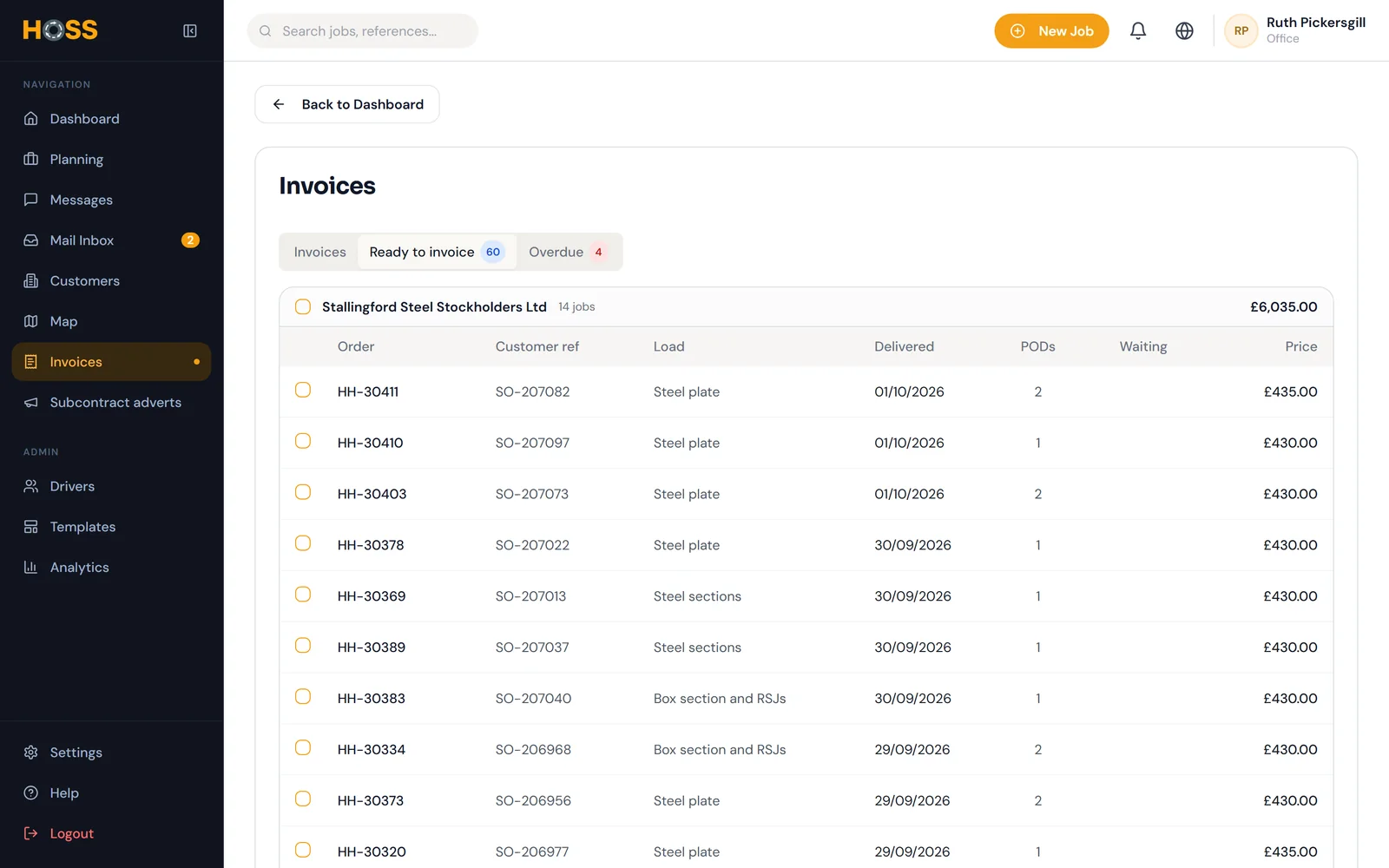Select Invoices in the sidebar
Viewport: 1389px width, 868px height.
coord(111,362)
